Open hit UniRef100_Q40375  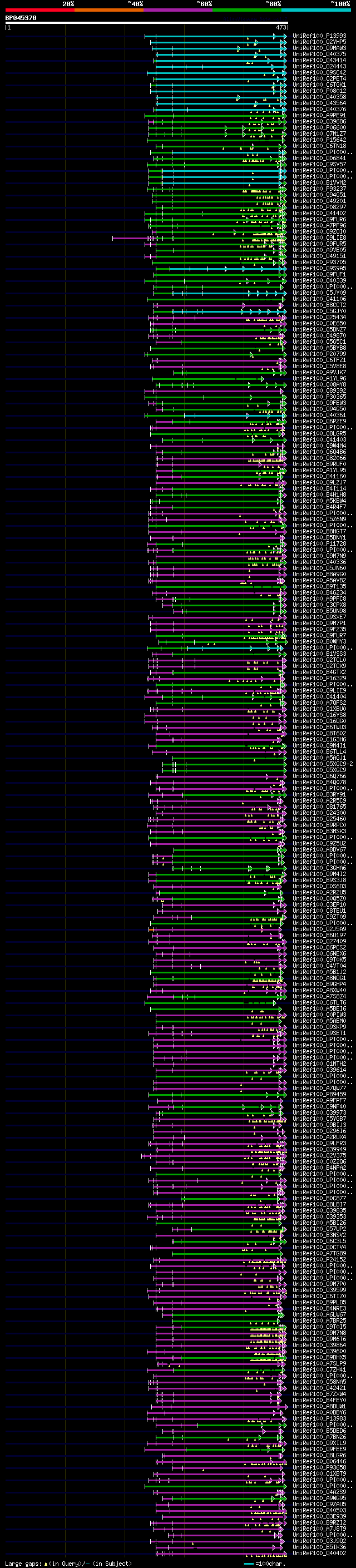tap(319, 54)
